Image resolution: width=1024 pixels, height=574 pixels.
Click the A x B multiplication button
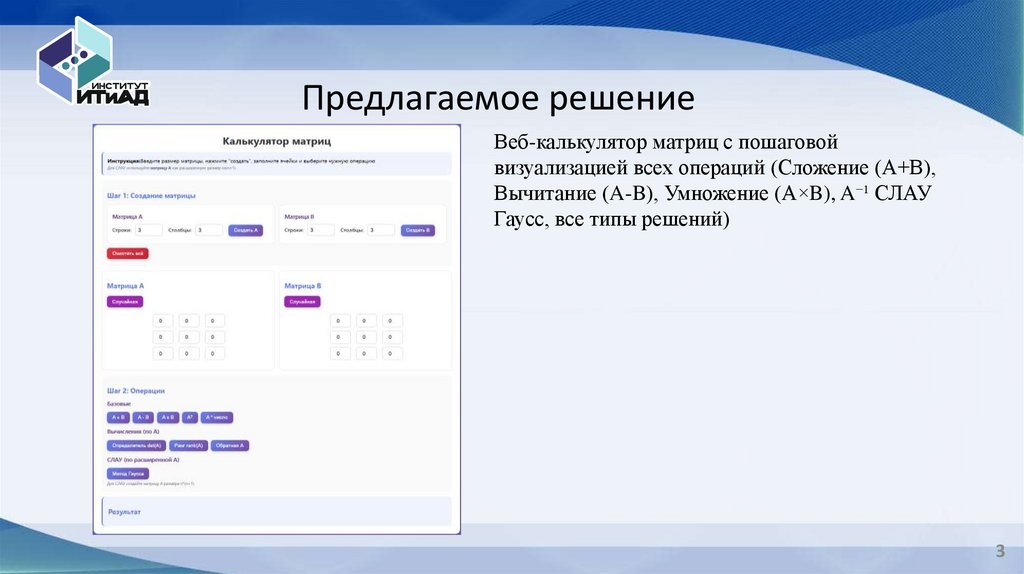(168, 417)
